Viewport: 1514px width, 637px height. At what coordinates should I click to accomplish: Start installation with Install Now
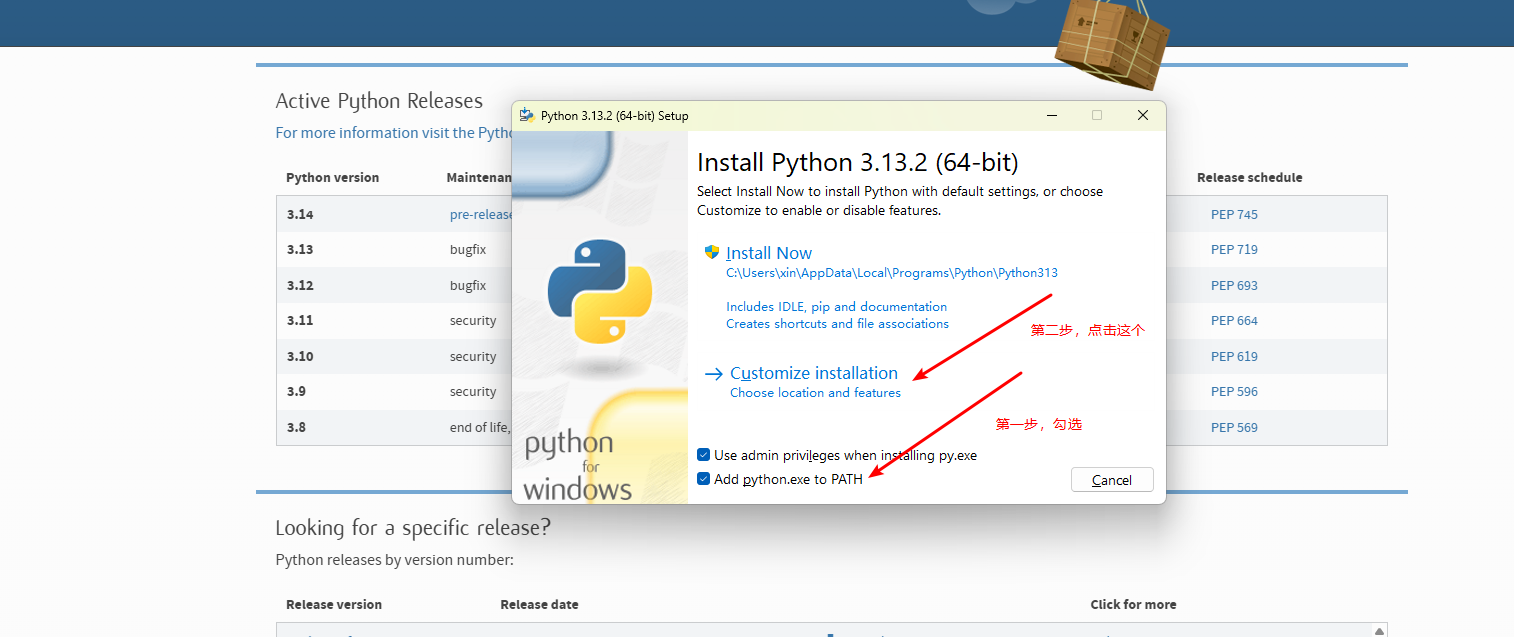pyautogui.click(x=769, y=254)
